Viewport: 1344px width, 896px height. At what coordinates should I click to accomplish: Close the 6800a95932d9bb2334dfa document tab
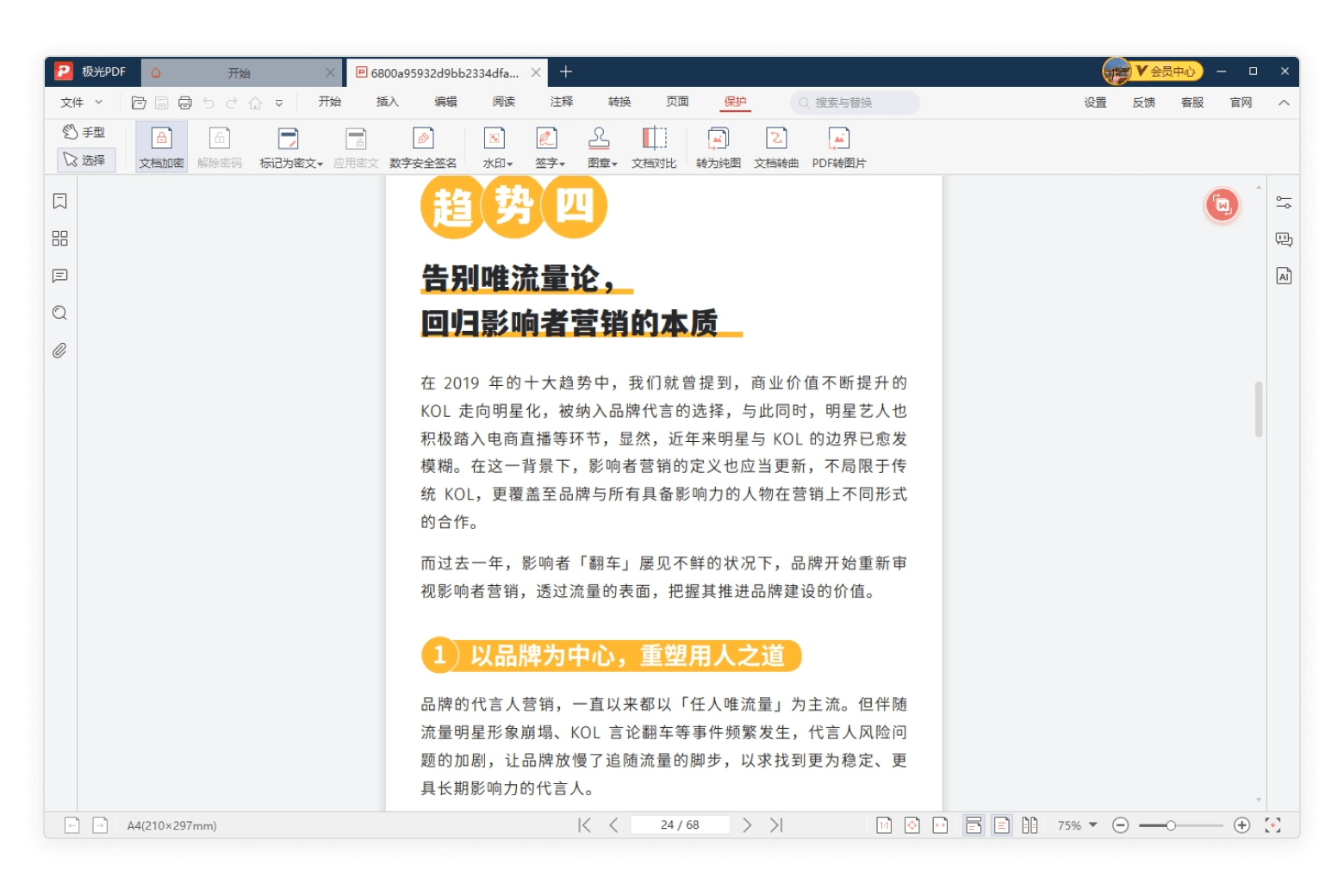(536, 72)
